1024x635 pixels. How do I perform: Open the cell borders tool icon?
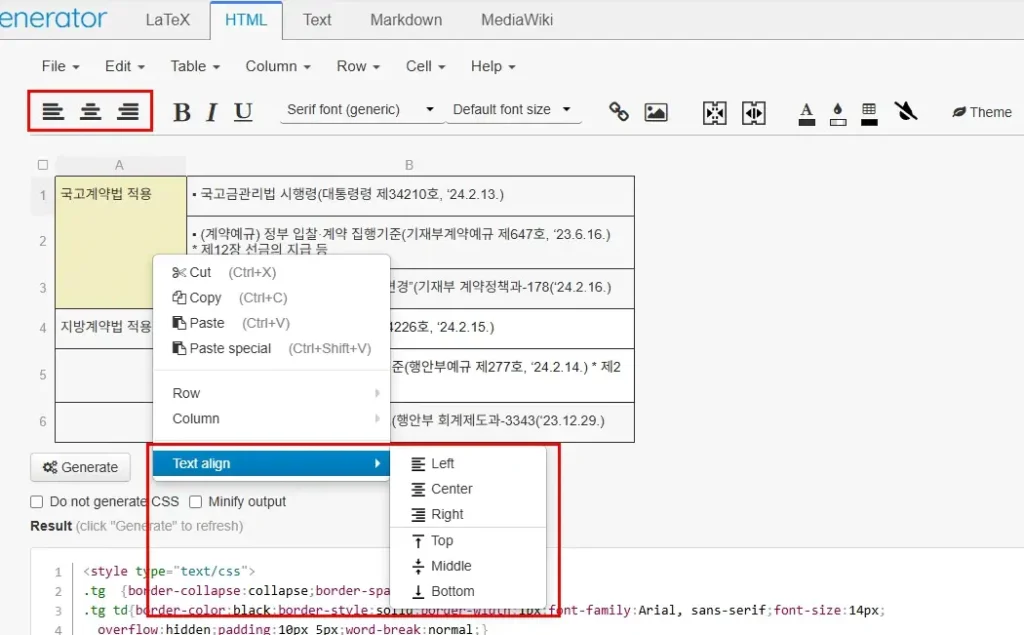pos(869,112)
